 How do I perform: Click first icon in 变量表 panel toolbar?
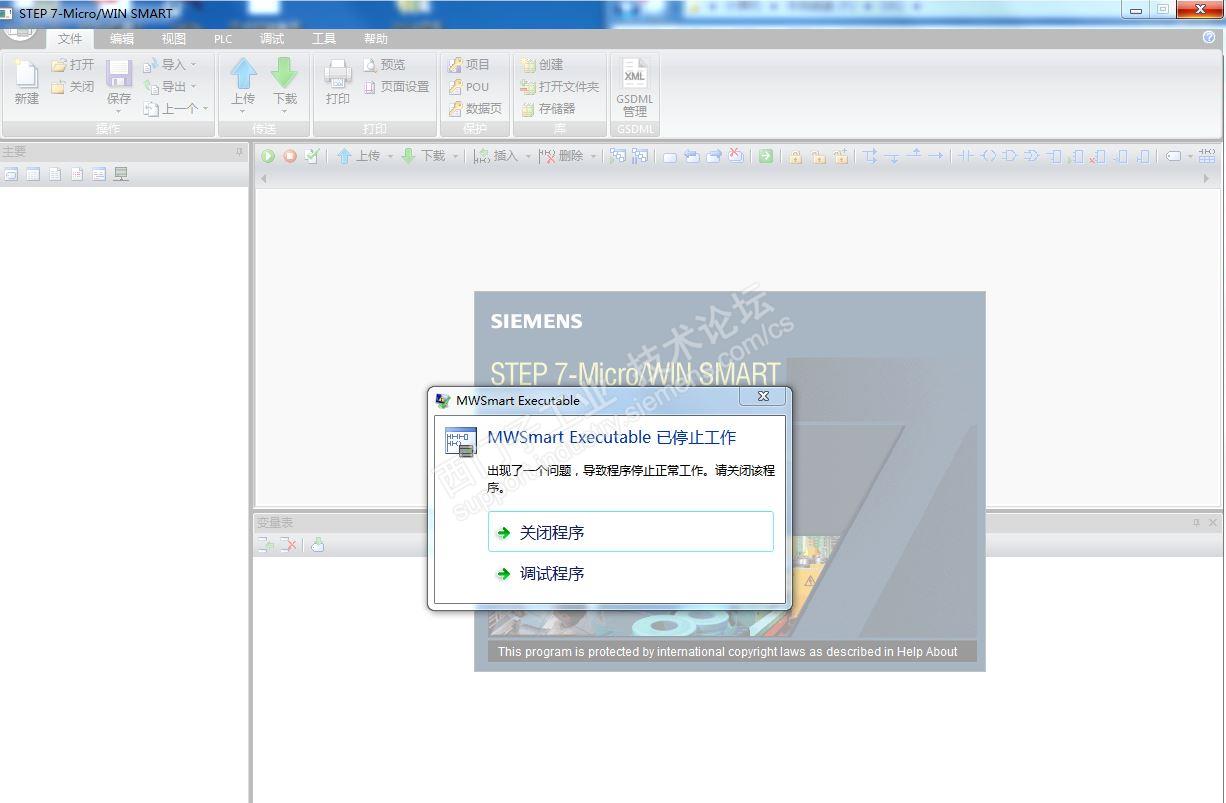[266, 545]
